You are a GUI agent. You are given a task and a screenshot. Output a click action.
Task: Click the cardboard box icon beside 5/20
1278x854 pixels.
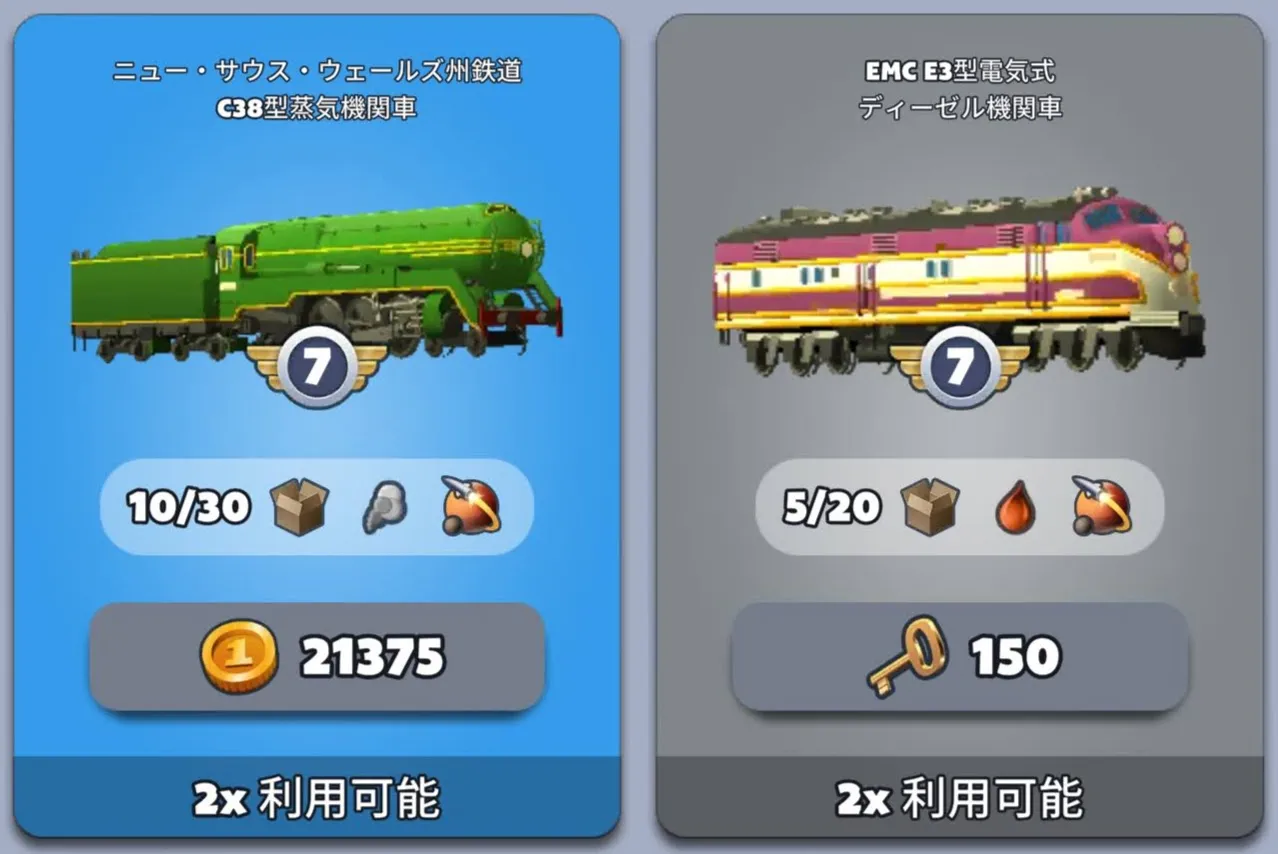click(931, 507)
